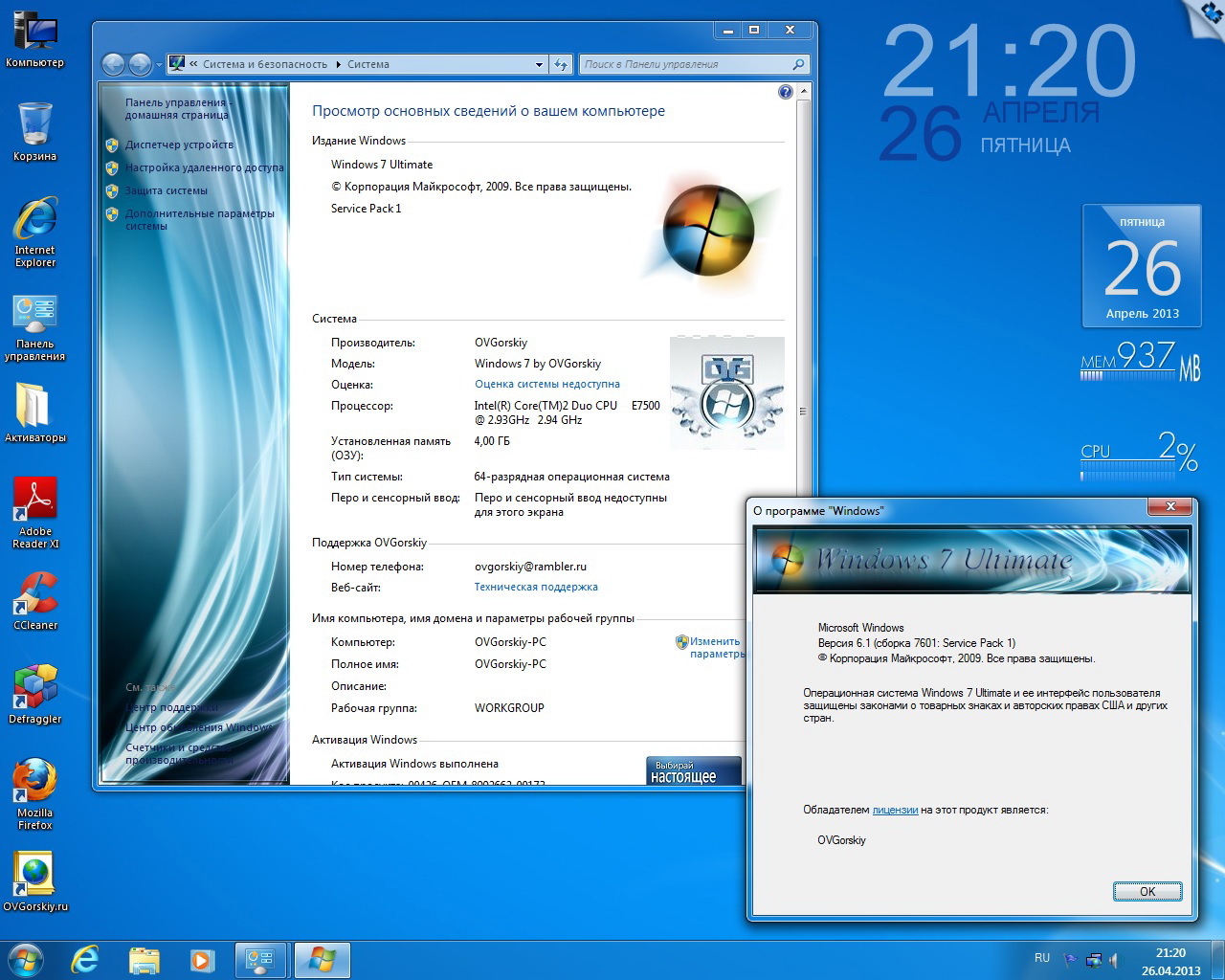Click the OVGorskiy OEM logo image
The width and height of the screenshot is (1225, 980).
pyautogui.click(x=727, y=392)
